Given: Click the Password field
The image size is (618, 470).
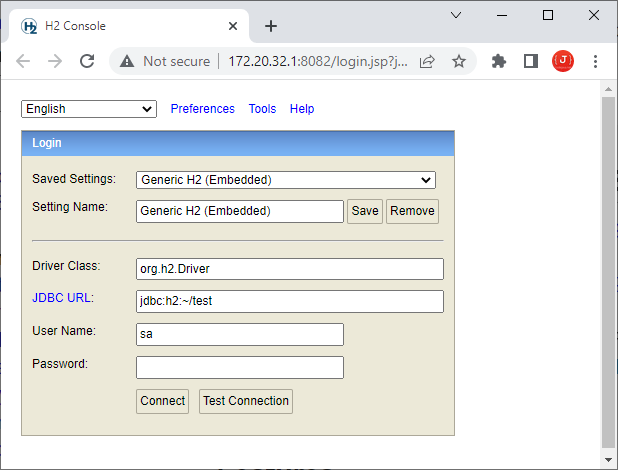Looking at the screenshot, I should (x=240, y=367).
